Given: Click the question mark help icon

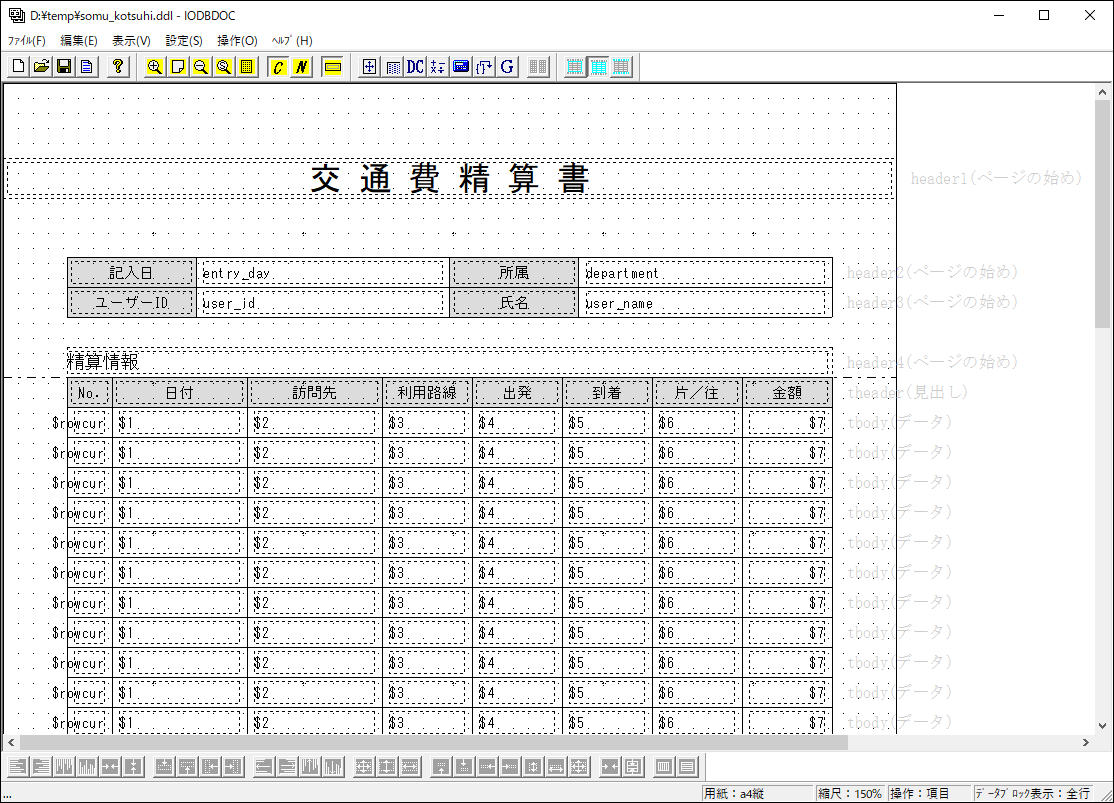Looking at the screenshot, I should pos(118,67).
